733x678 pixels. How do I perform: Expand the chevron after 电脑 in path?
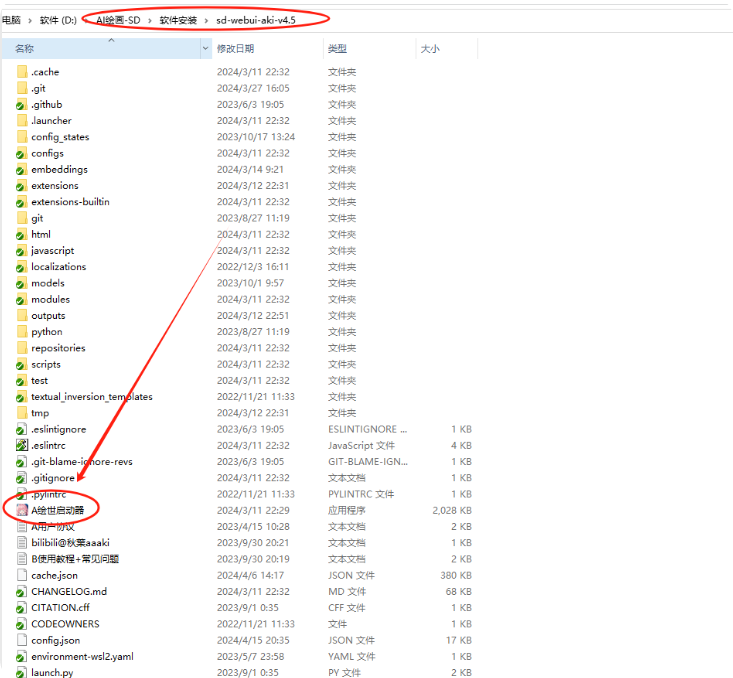30,20
